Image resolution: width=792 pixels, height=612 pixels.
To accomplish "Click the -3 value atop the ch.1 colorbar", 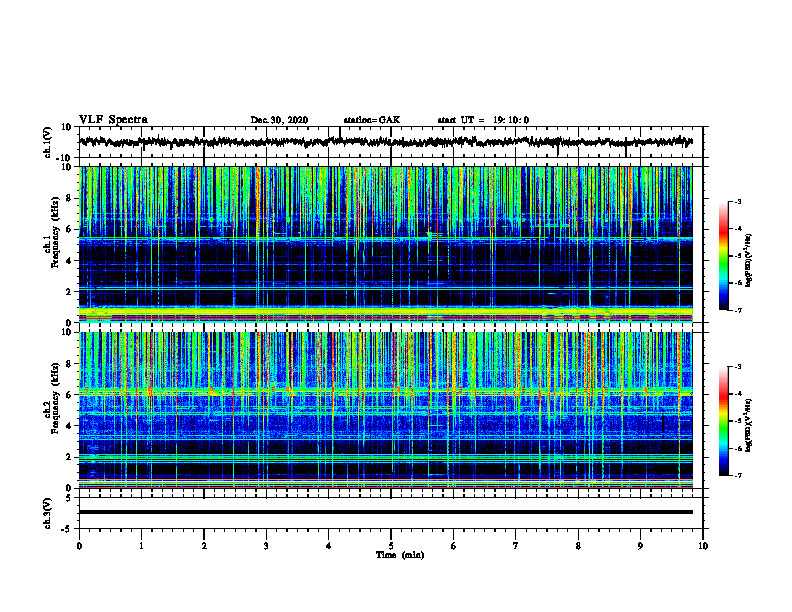I will click(738, 201).
